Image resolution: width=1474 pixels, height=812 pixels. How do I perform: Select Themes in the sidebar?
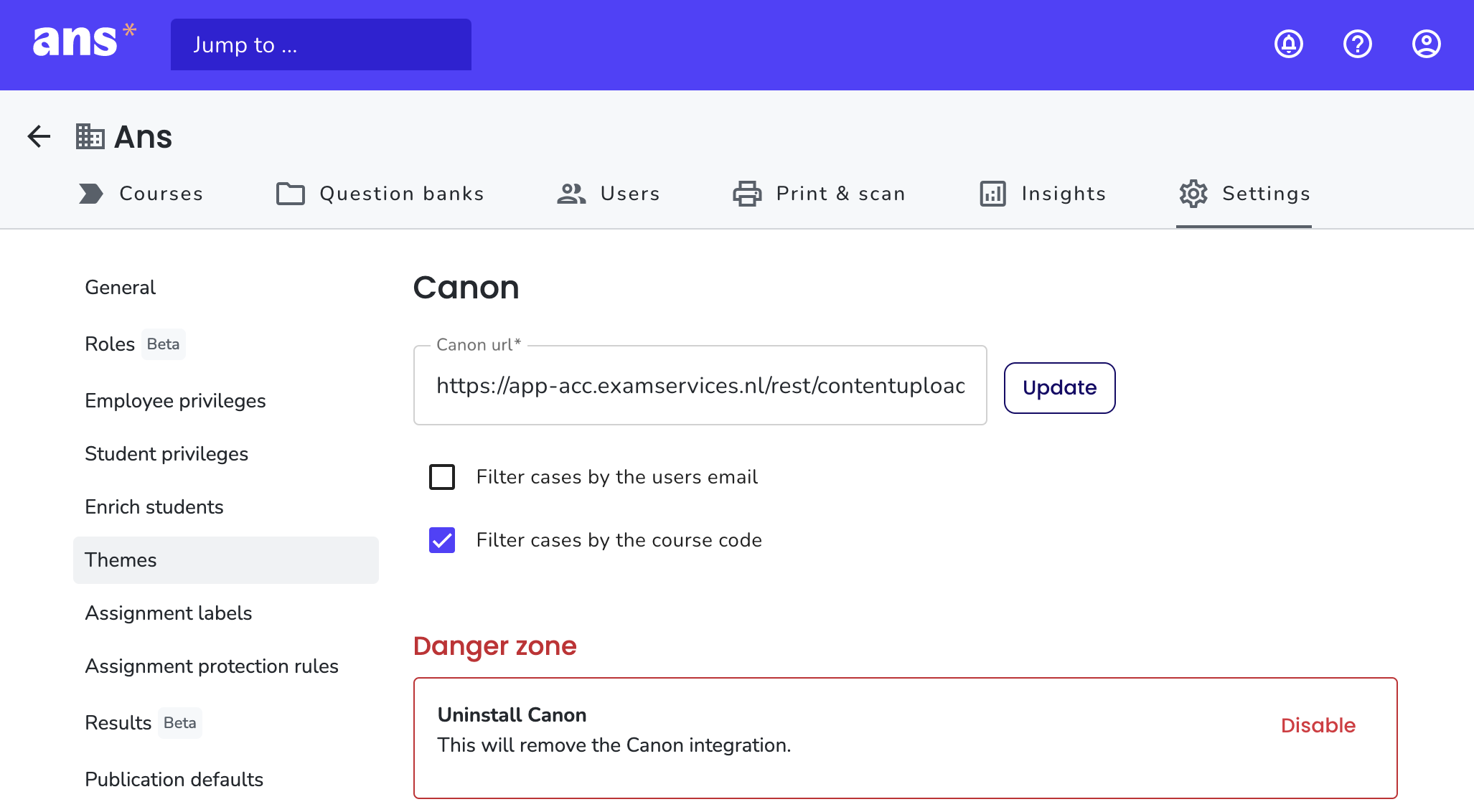pyautogui.click(x=226, y=560)
